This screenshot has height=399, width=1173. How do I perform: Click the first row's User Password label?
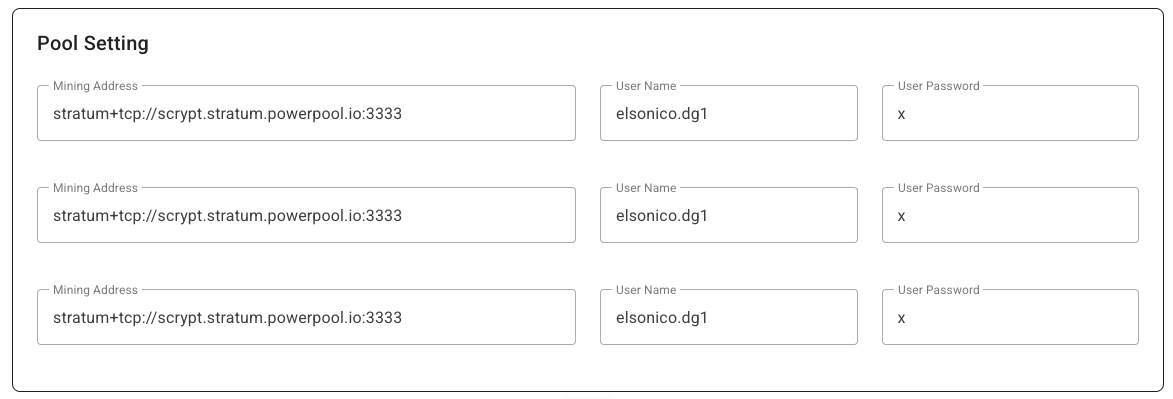[938, 86]
